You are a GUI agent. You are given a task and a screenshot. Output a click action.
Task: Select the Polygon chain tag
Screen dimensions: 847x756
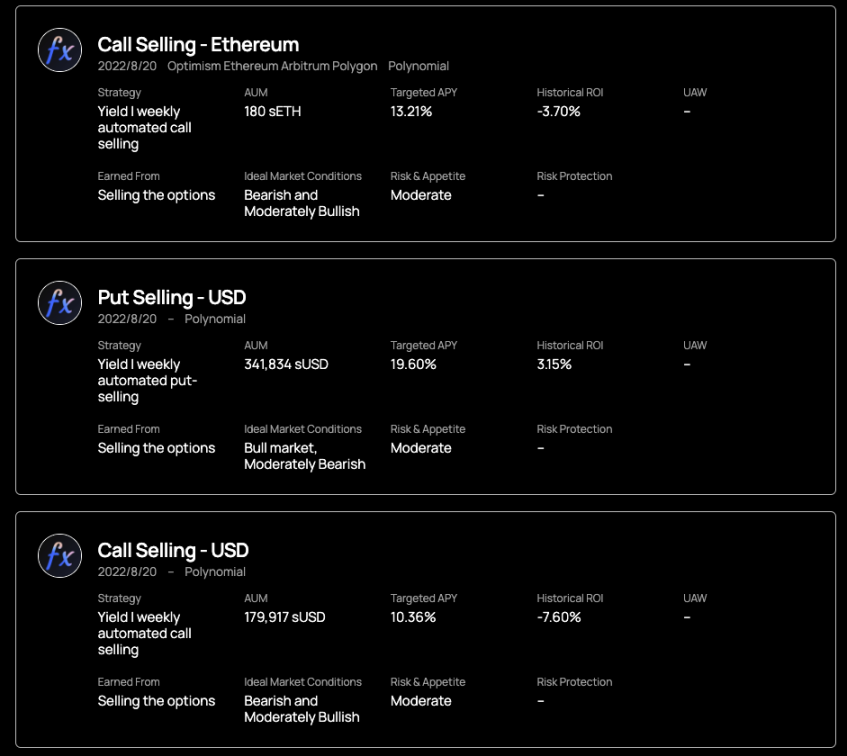355,66
